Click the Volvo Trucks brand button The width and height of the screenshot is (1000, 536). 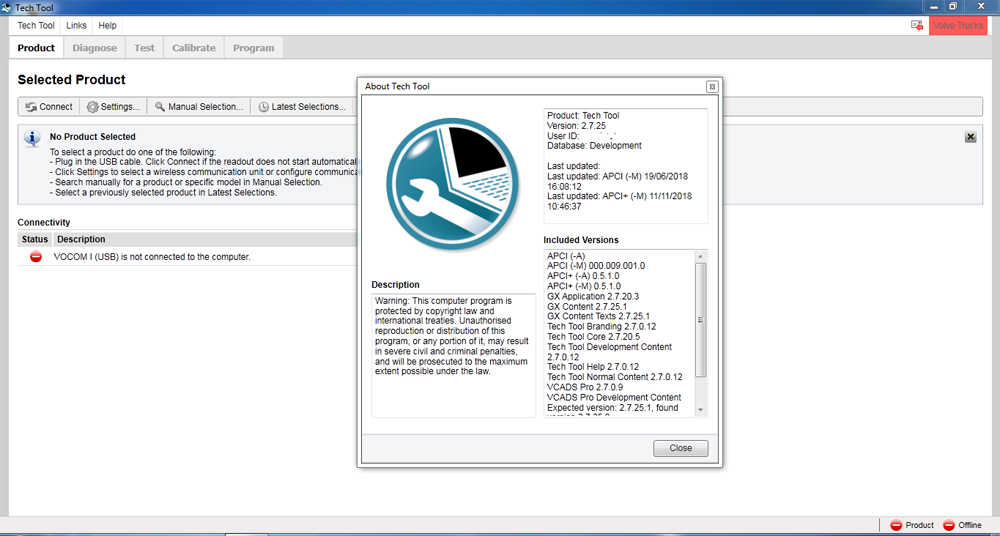[958, 26]
